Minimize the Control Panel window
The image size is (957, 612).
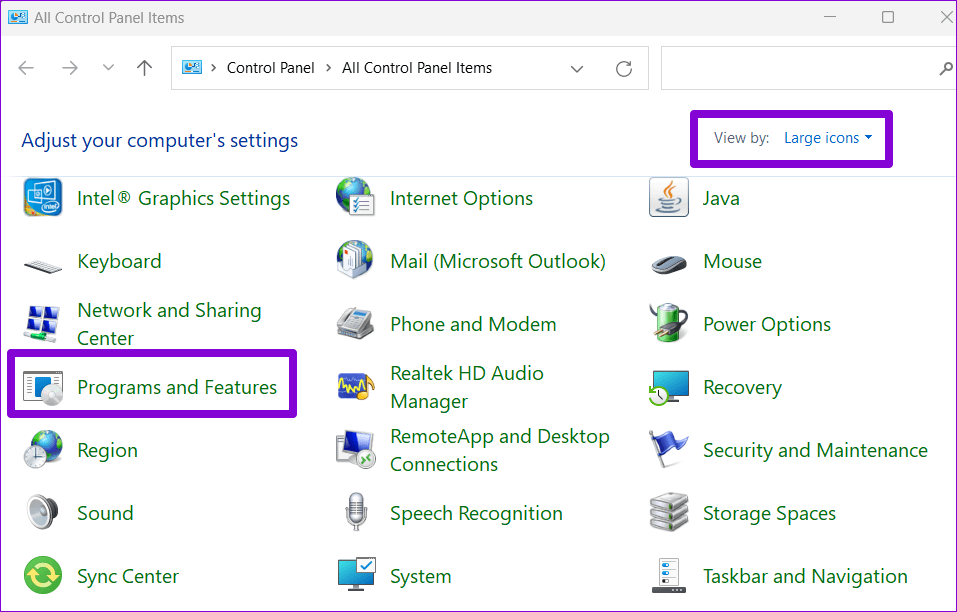pyautogui.click(x=831, y=17)
